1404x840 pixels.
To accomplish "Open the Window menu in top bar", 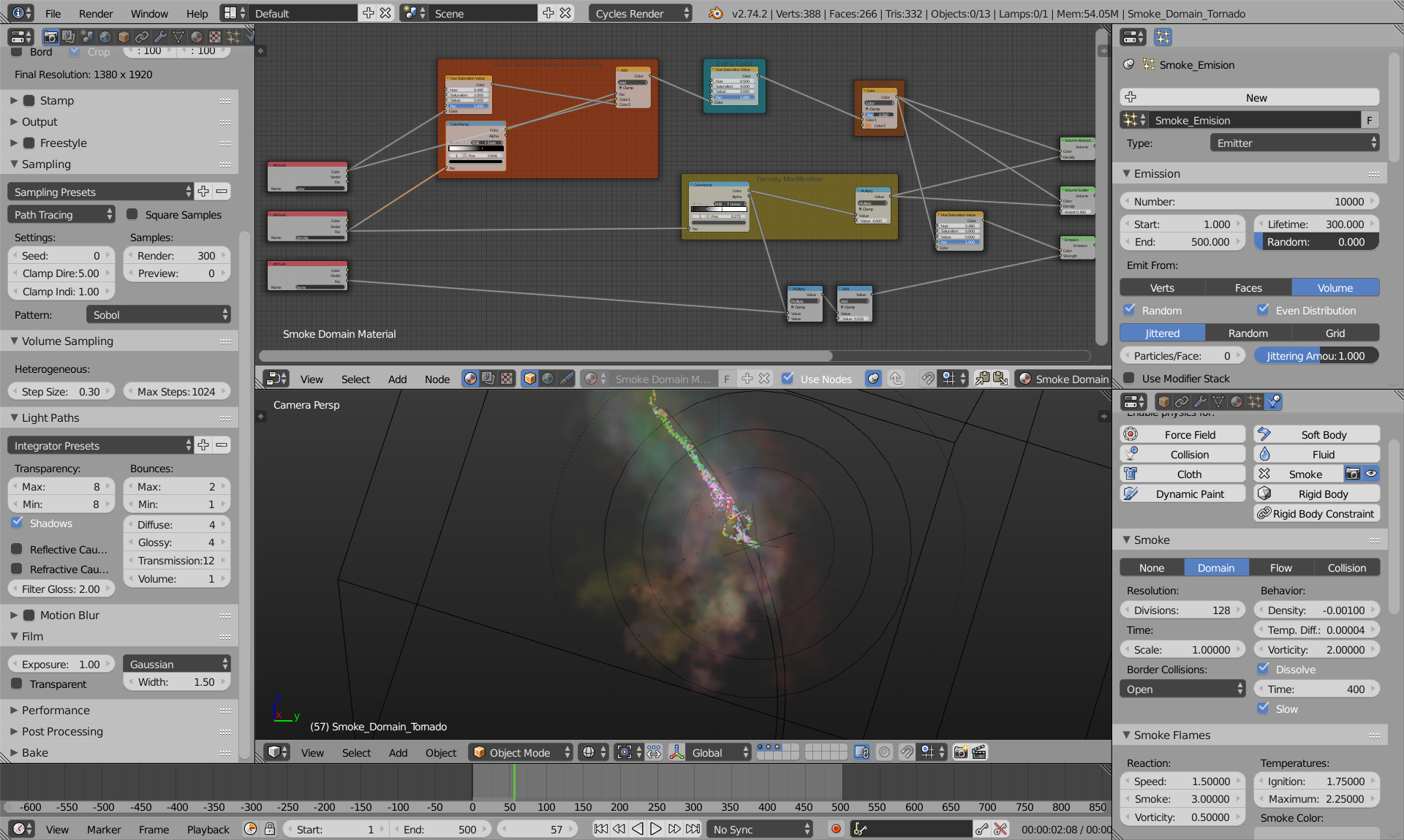I will coord(149,13).
